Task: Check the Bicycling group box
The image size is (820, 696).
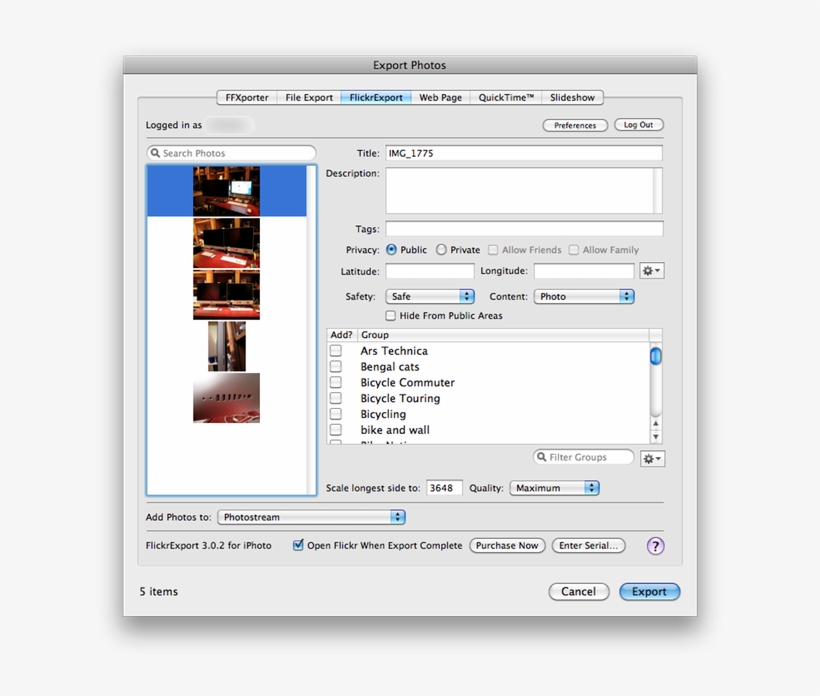Action: point(336,414)
